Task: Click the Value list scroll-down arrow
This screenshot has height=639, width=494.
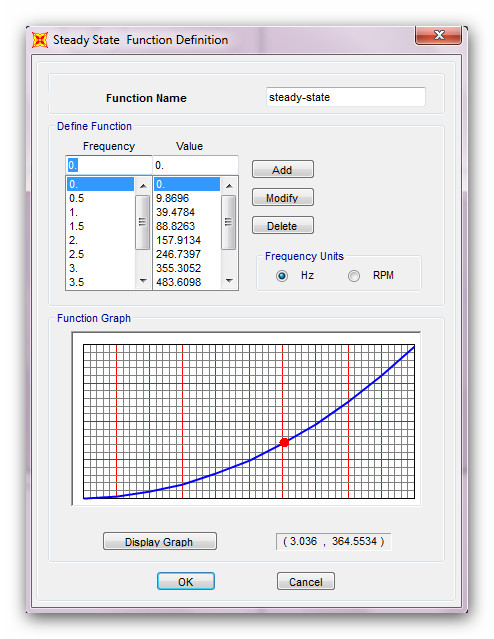Action: 229,280
